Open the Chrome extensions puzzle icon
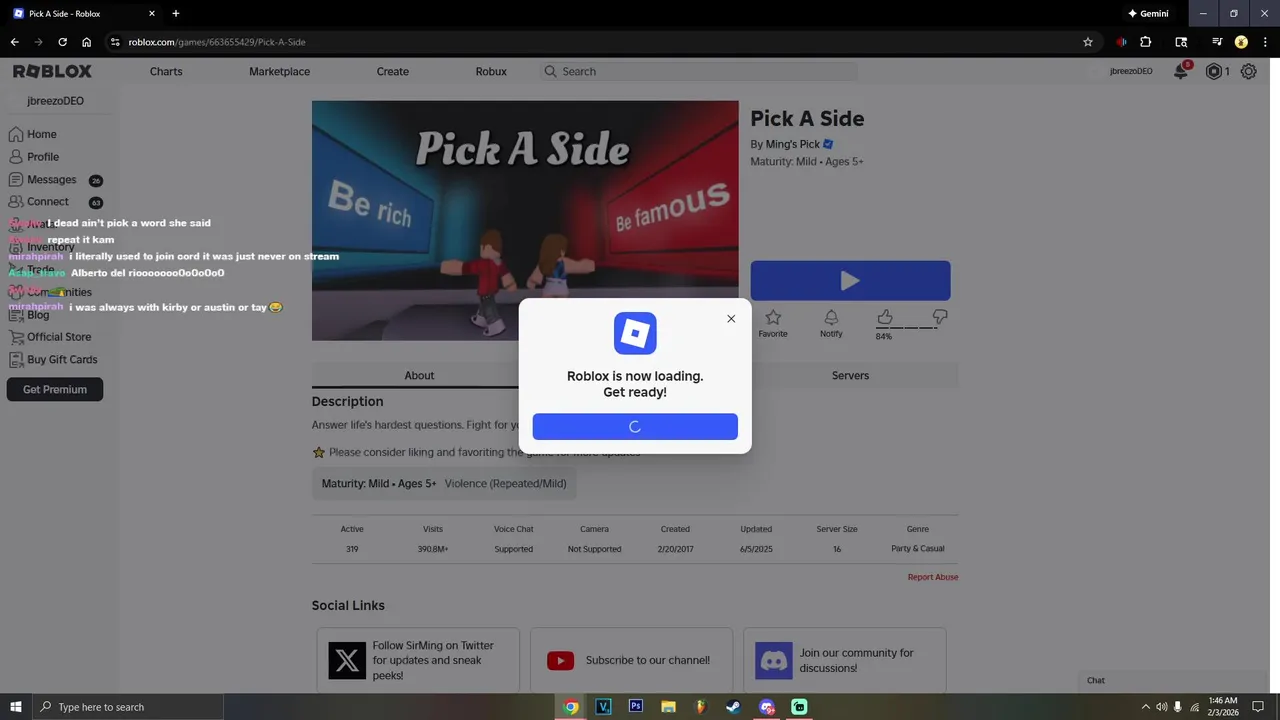This screenshot has width=1280, height=720. click(1146, 42)
